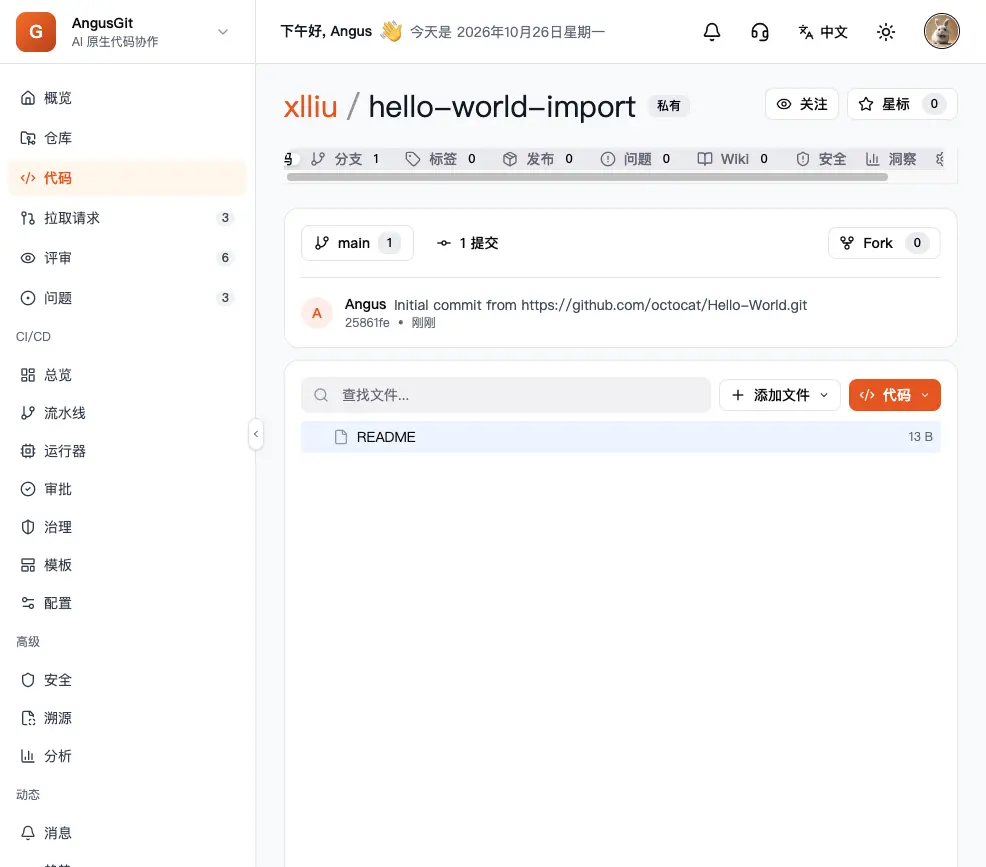The width and height of the screenshot is (986, 867).
Task: Open the repo 问题 tab
Action: tap(635, 159)
